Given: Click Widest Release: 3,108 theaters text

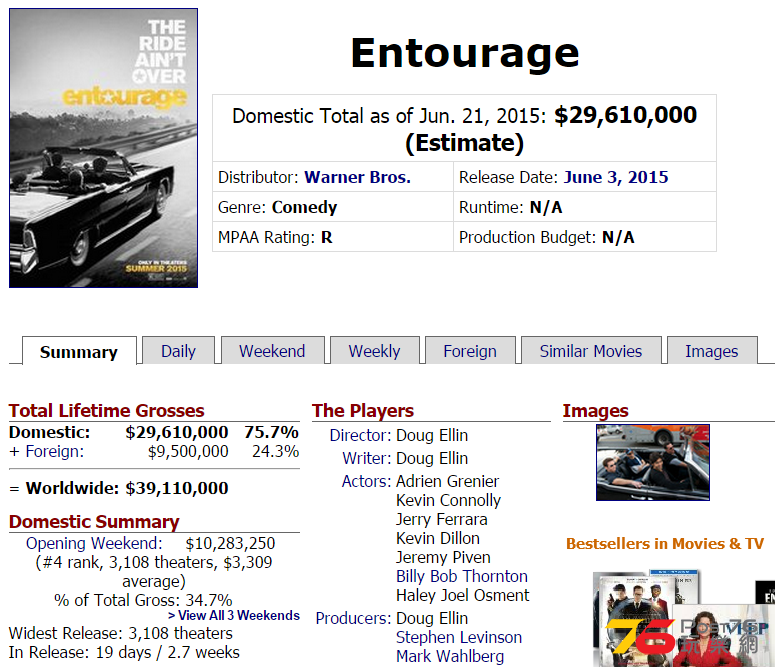Looking at the screenshot, I should [x=121, y=633].
